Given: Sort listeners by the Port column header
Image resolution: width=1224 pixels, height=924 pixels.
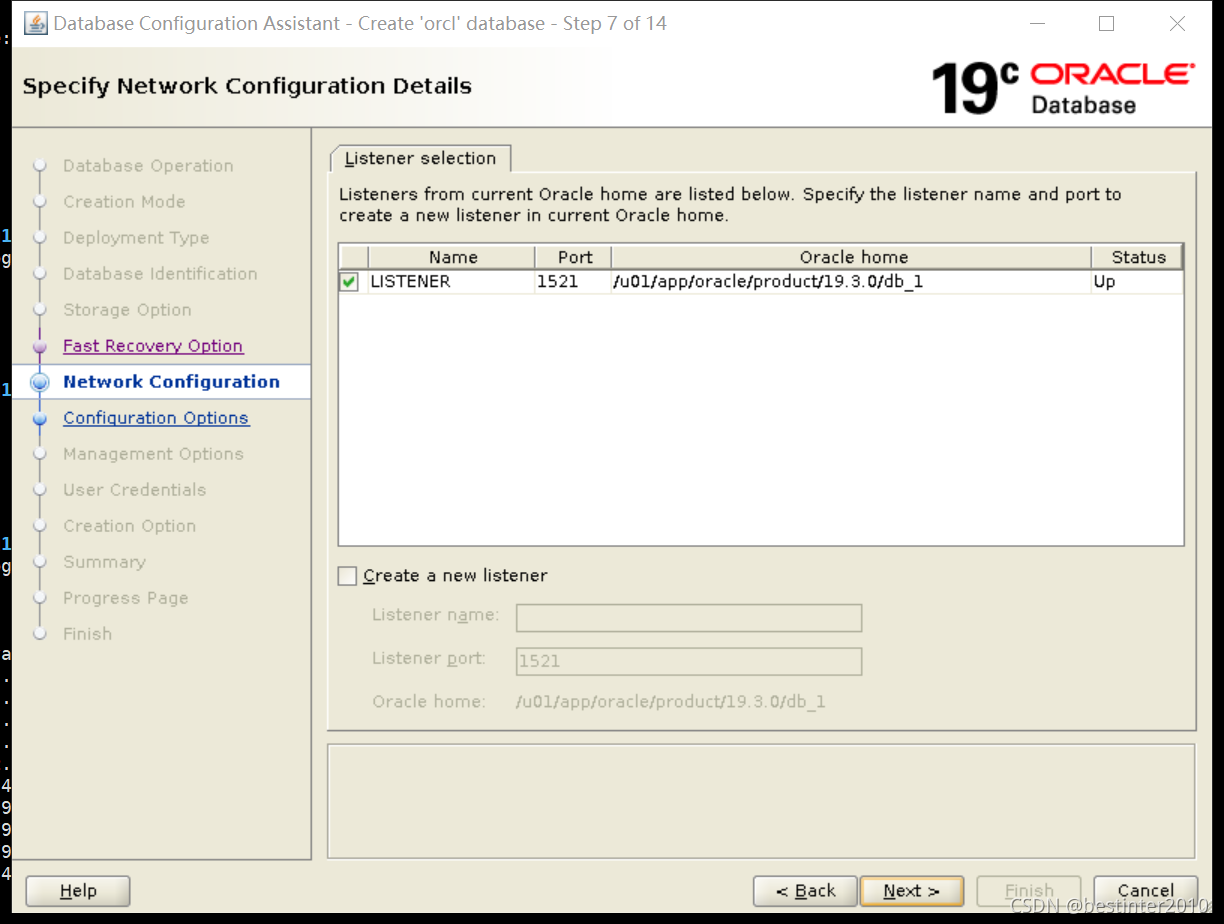Looking at the screenshot, I should point(574,257).
